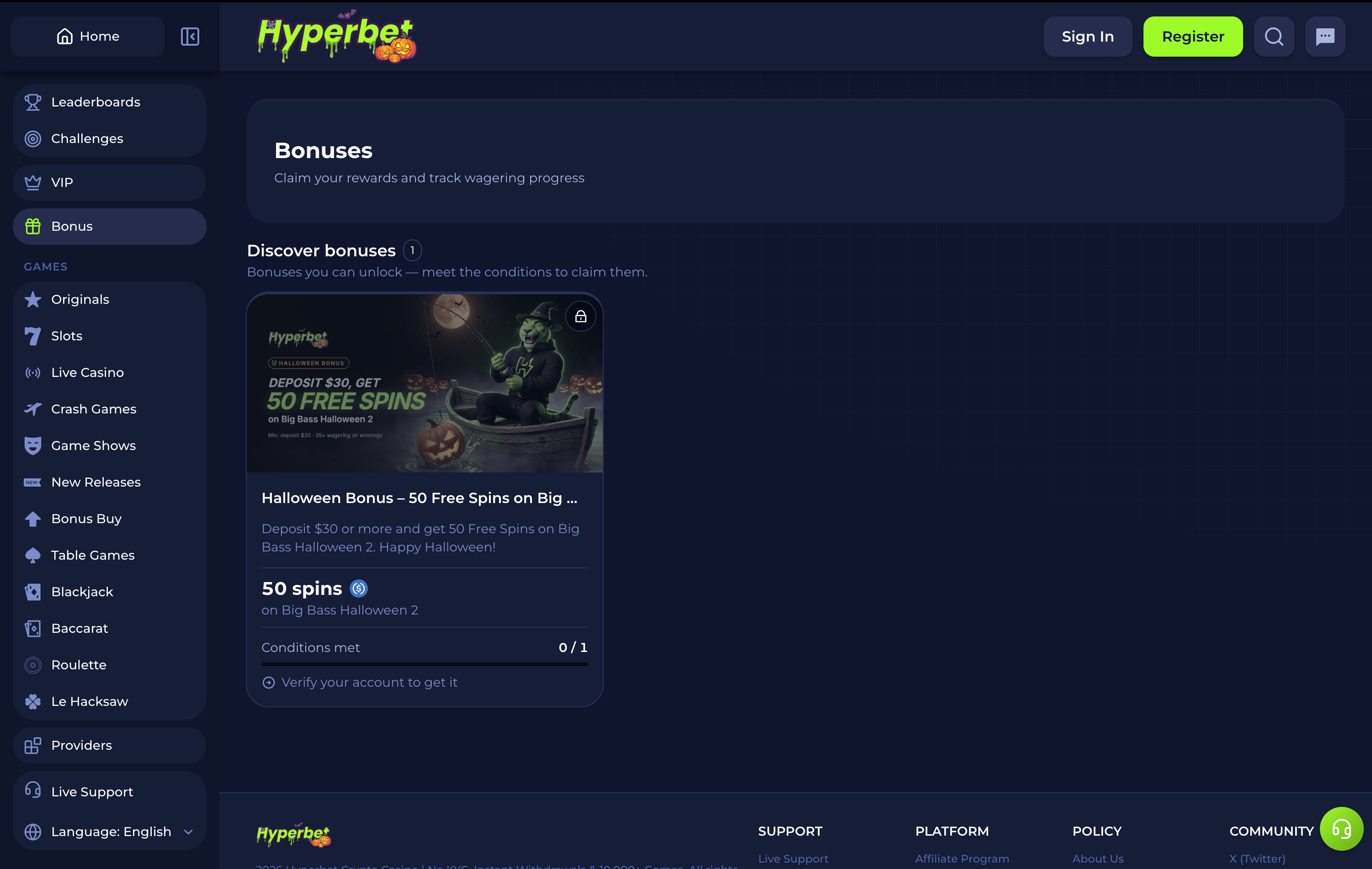Open the chat bubble icon
This screenshot has width=1372, height=869.
(1325, 37)
